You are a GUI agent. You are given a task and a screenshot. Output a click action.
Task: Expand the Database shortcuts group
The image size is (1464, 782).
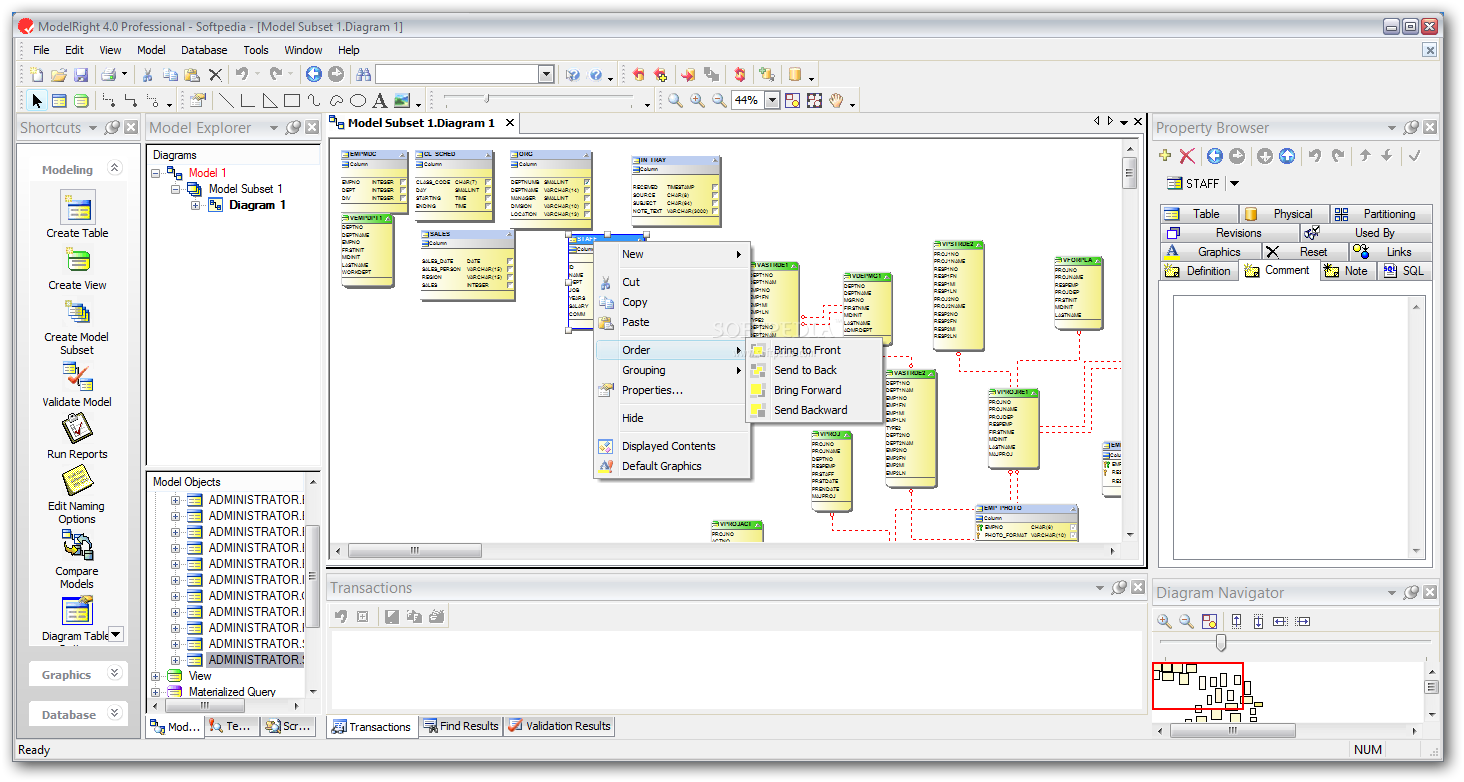(x=114, y=714)
